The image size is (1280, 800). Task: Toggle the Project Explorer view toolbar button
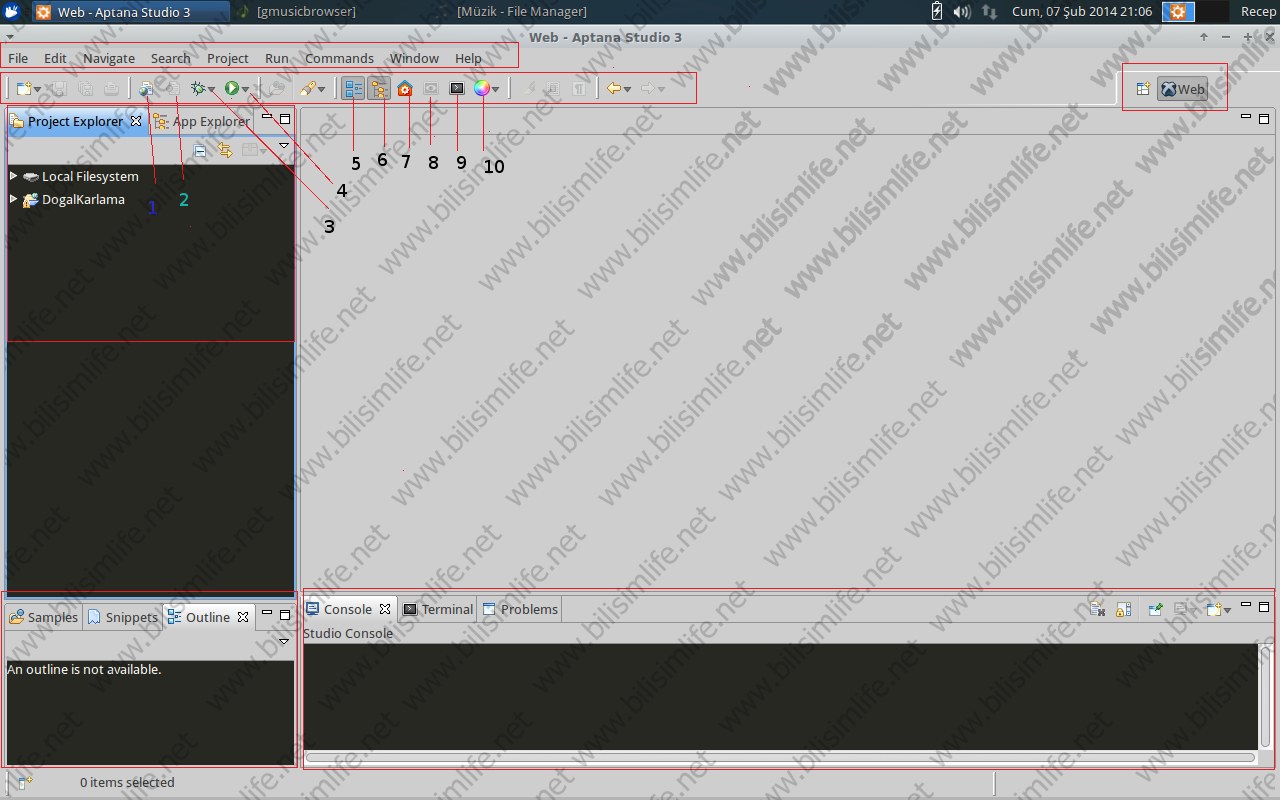pos(353,89)
